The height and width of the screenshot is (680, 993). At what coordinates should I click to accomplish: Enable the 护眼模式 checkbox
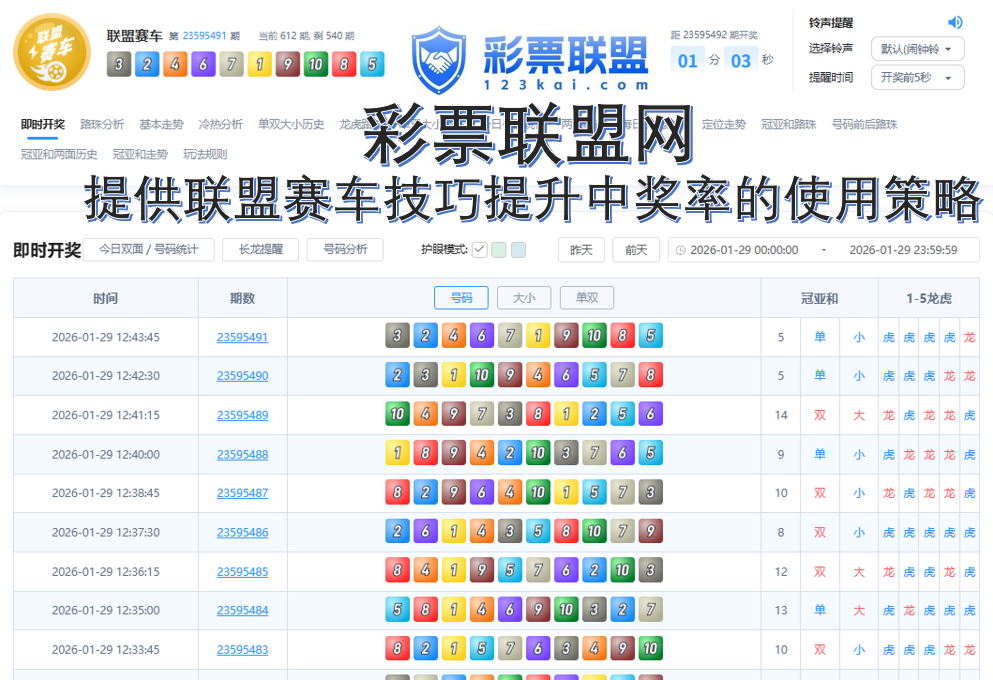tap(478, 250)
